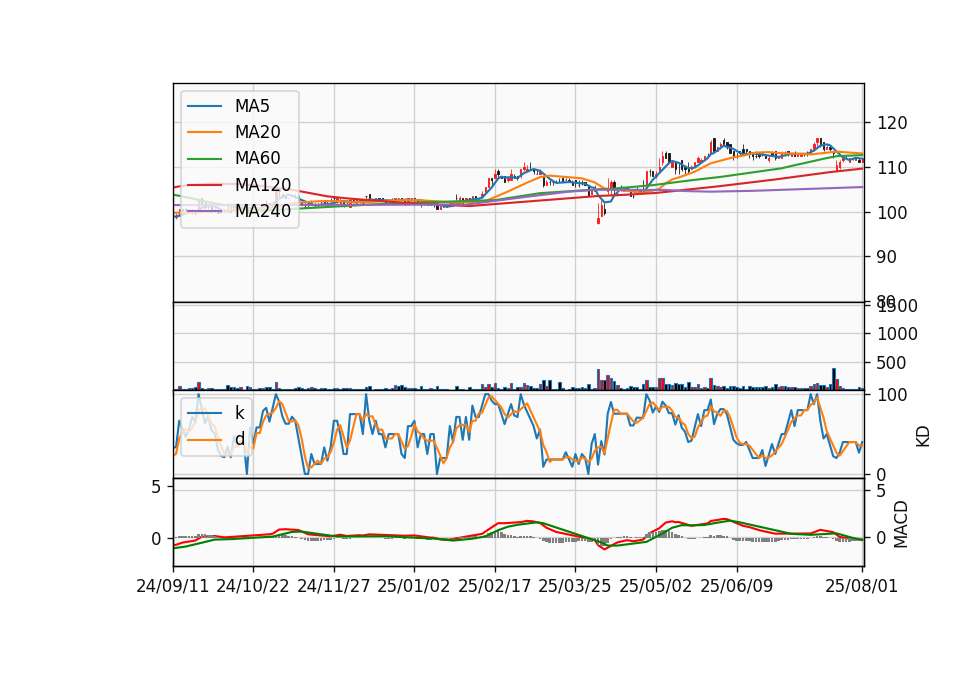The width and height of the screenshot is (960, 690).
Task: Click the MA5 legend label
Action: coord(252,106)
